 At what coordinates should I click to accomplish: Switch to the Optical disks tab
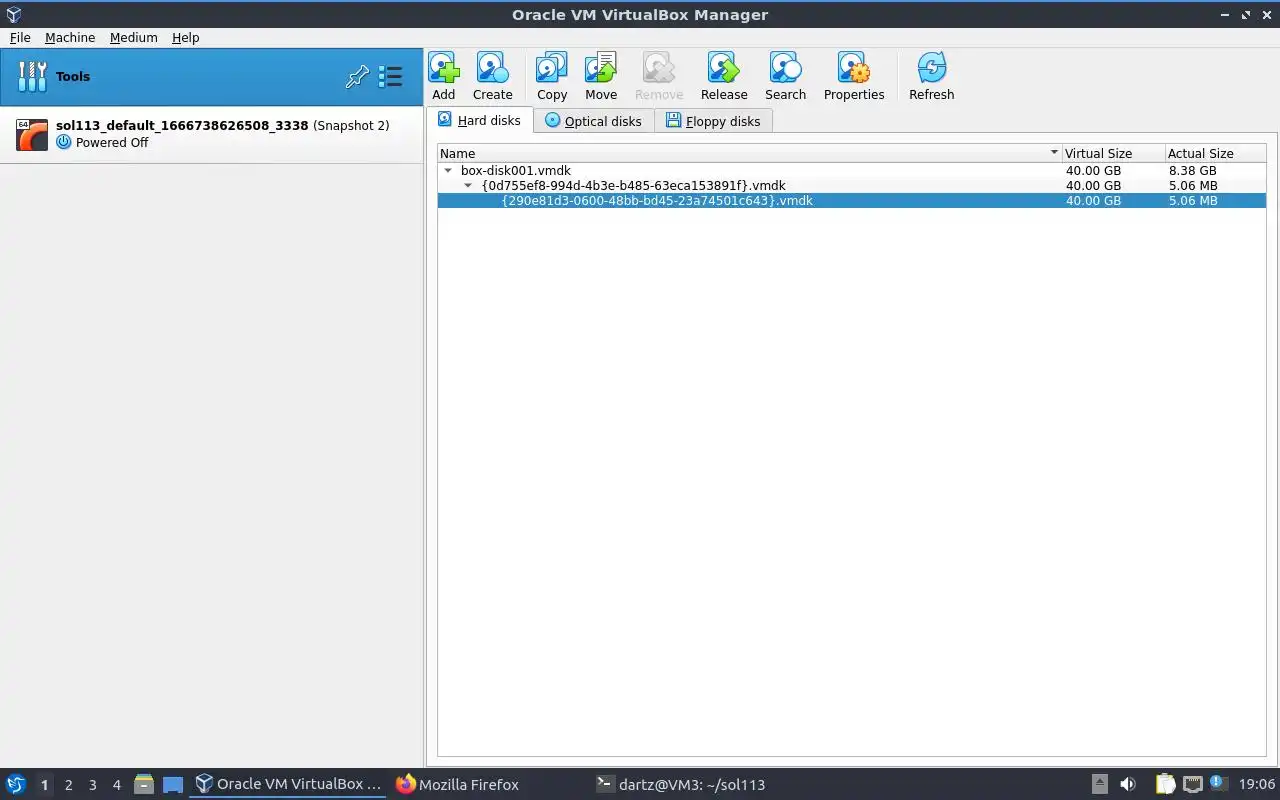[594, 121]
